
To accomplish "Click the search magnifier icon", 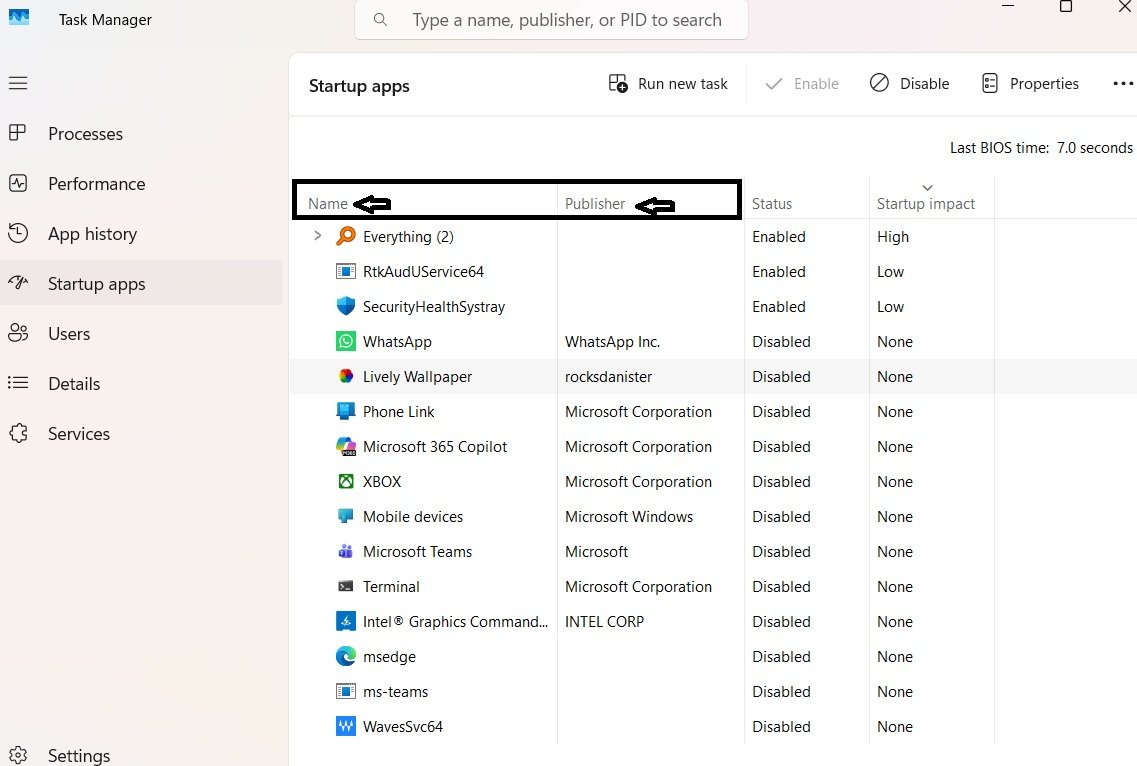I will coord(380,20).
